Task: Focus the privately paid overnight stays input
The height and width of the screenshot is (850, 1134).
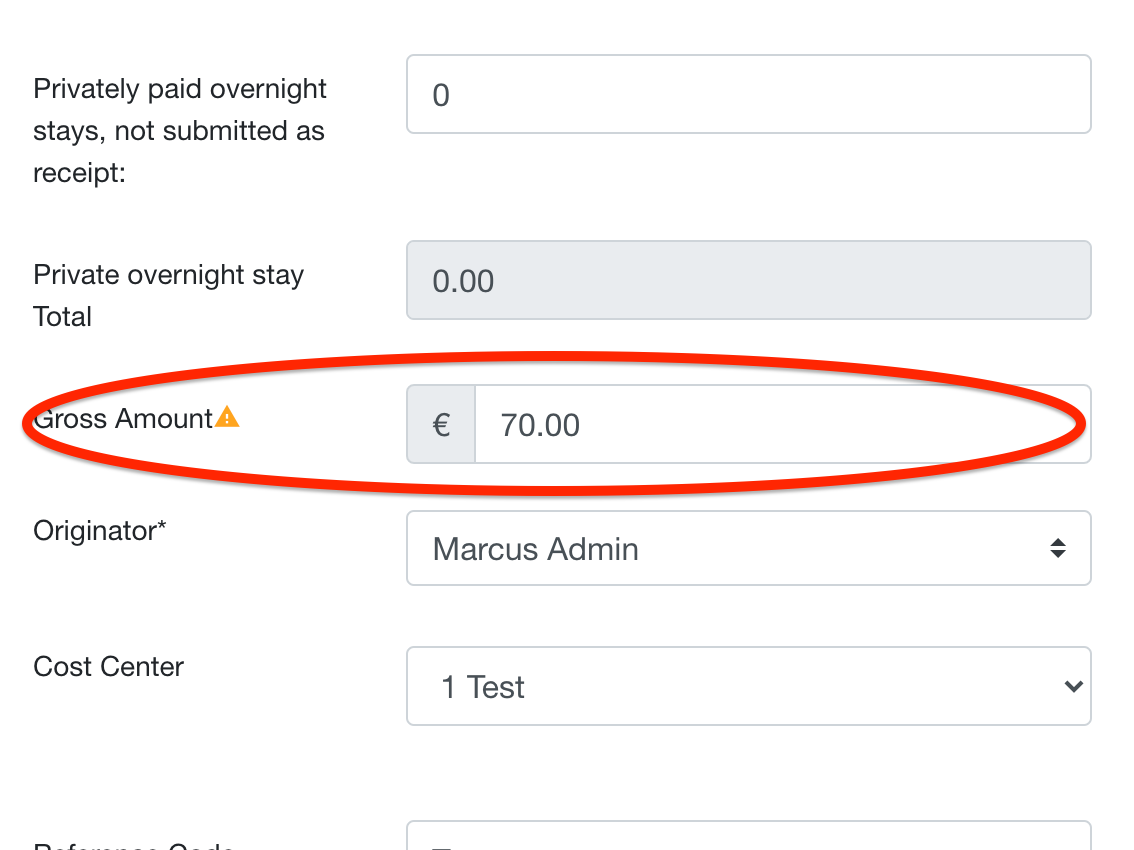Action: point(749,94)
